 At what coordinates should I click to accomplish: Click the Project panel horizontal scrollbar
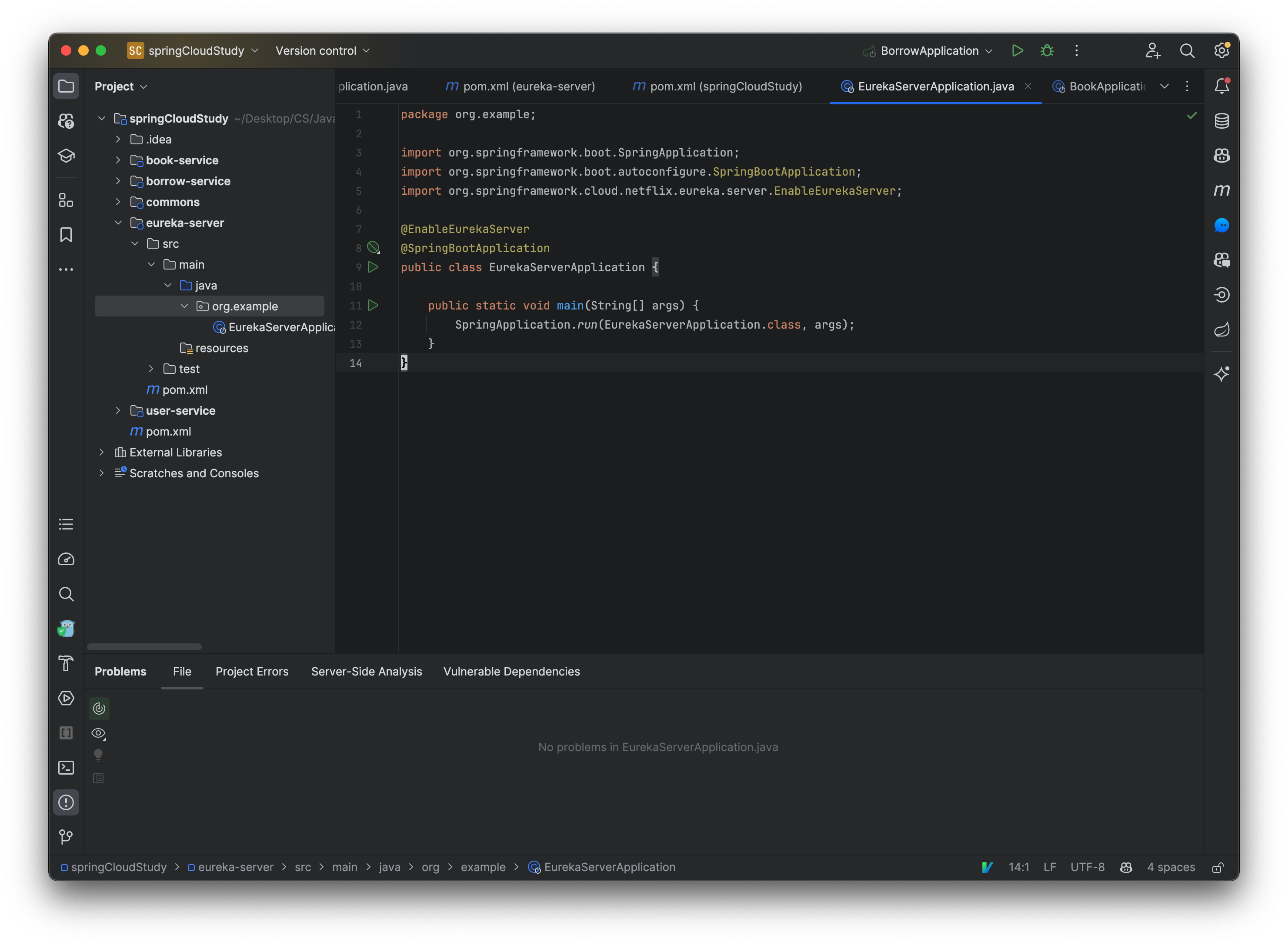coord(144,646)
